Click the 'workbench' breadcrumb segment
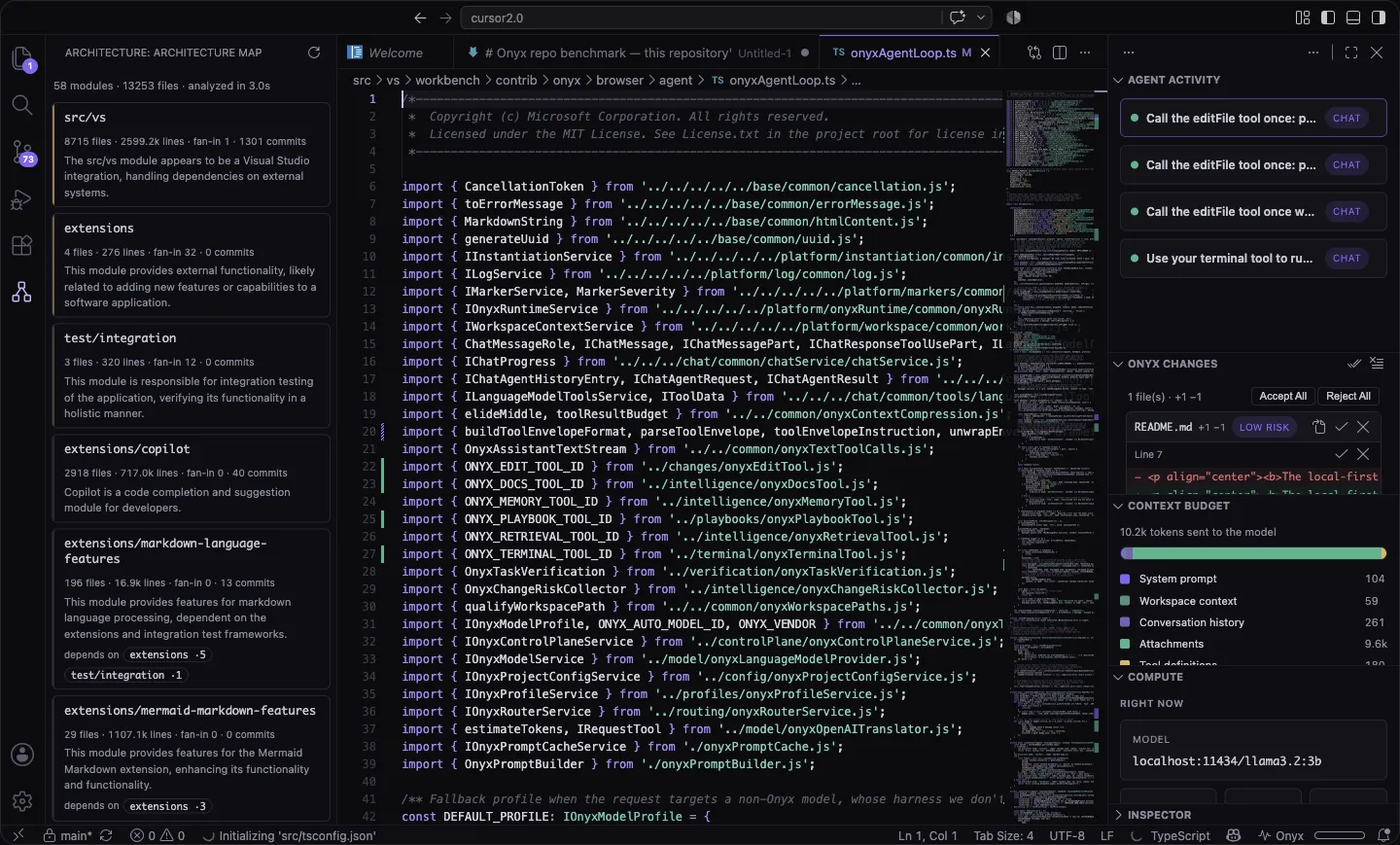Viewport: 1400px width, 845px height. (448, 80)
